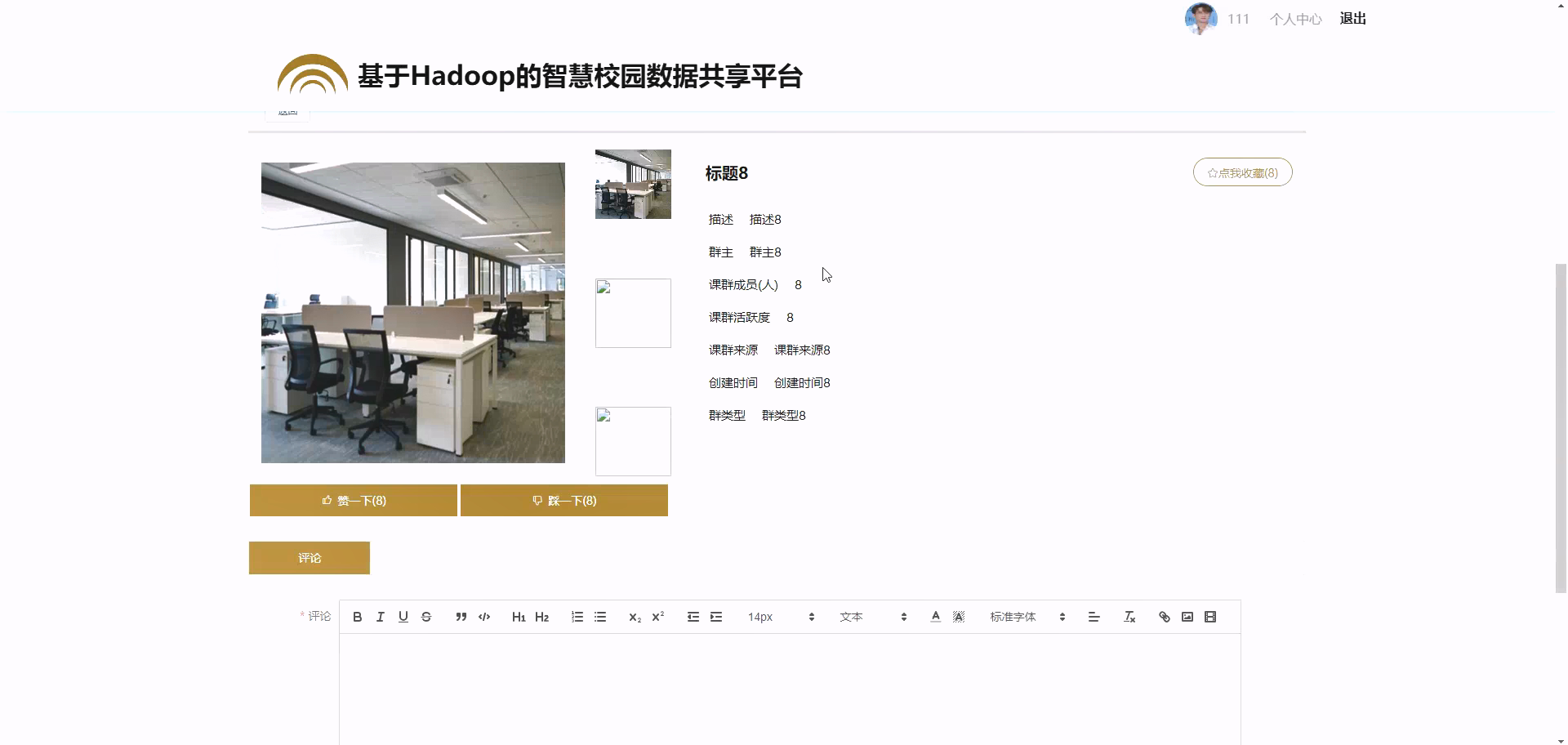Toggle underline formatting in editor toolbar

pos(403,617)
